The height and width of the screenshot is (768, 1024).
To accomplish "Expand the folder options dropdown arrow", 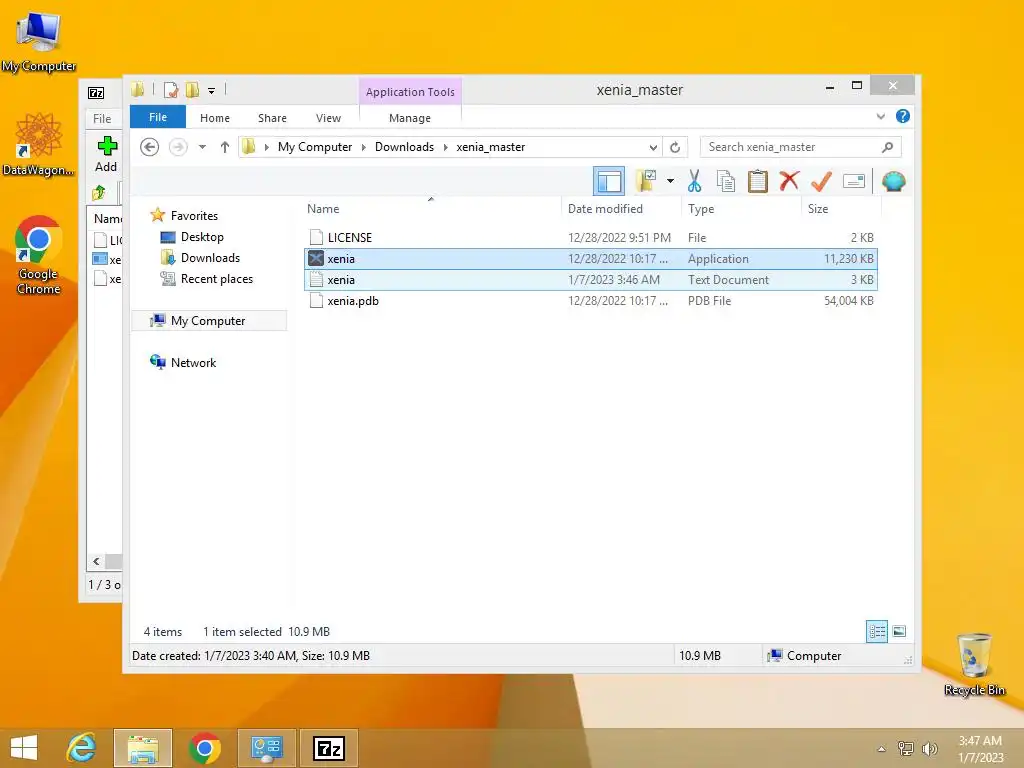I will 670,181.
